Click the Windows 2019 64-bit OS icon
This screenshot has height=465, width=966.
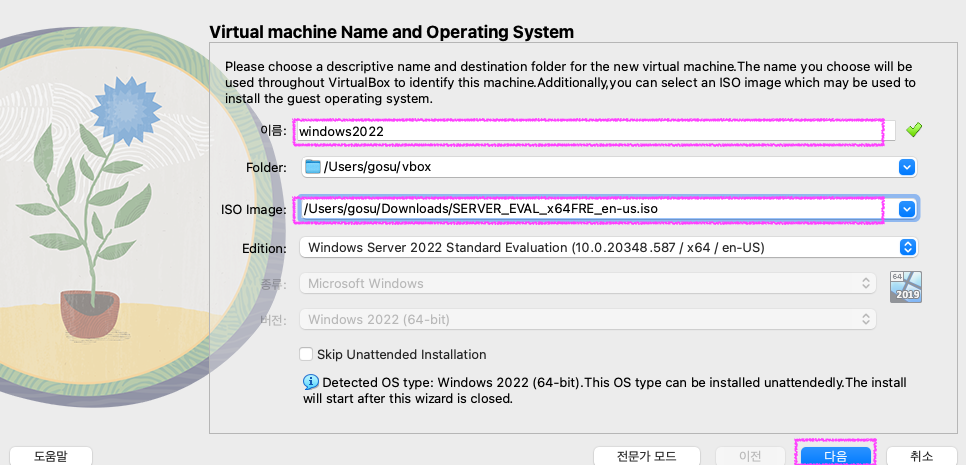(906, 286)
